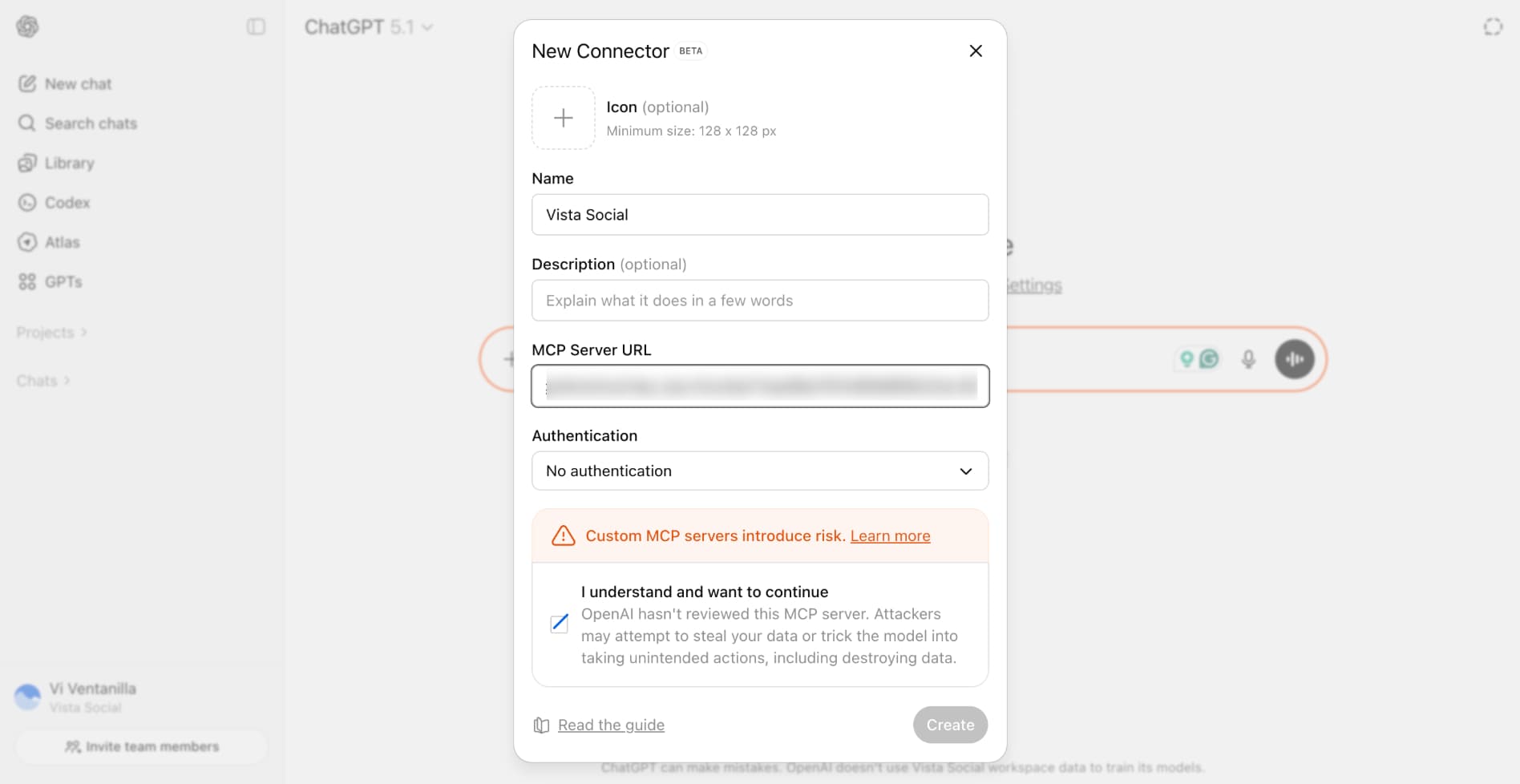Click the microphone dictation icon
The width and height of the screenshot is (1520, 784).
(1248, 359)
